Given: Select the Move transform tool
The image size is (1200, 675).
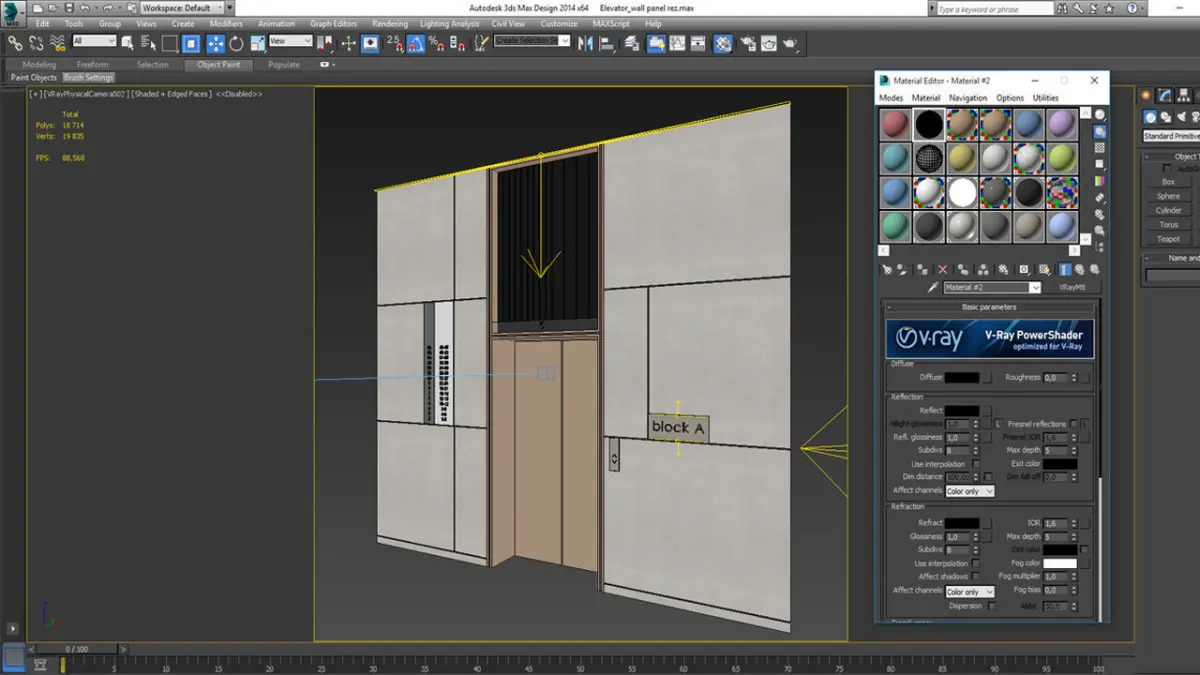Looking at the screenshot, I should coord(215,43).
